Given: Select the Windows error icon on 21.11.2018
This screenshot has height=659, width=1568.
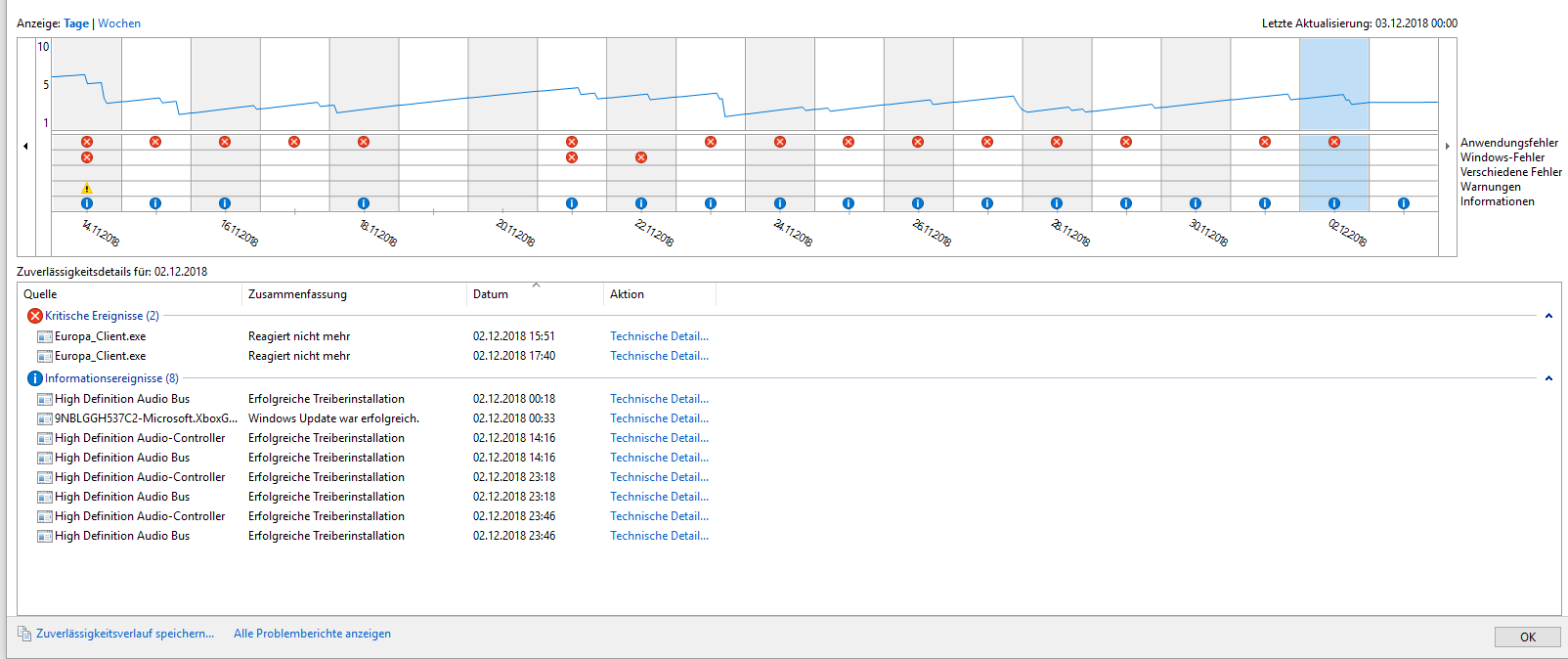Looking at the screenshot, I should click(x=572, y=157).
